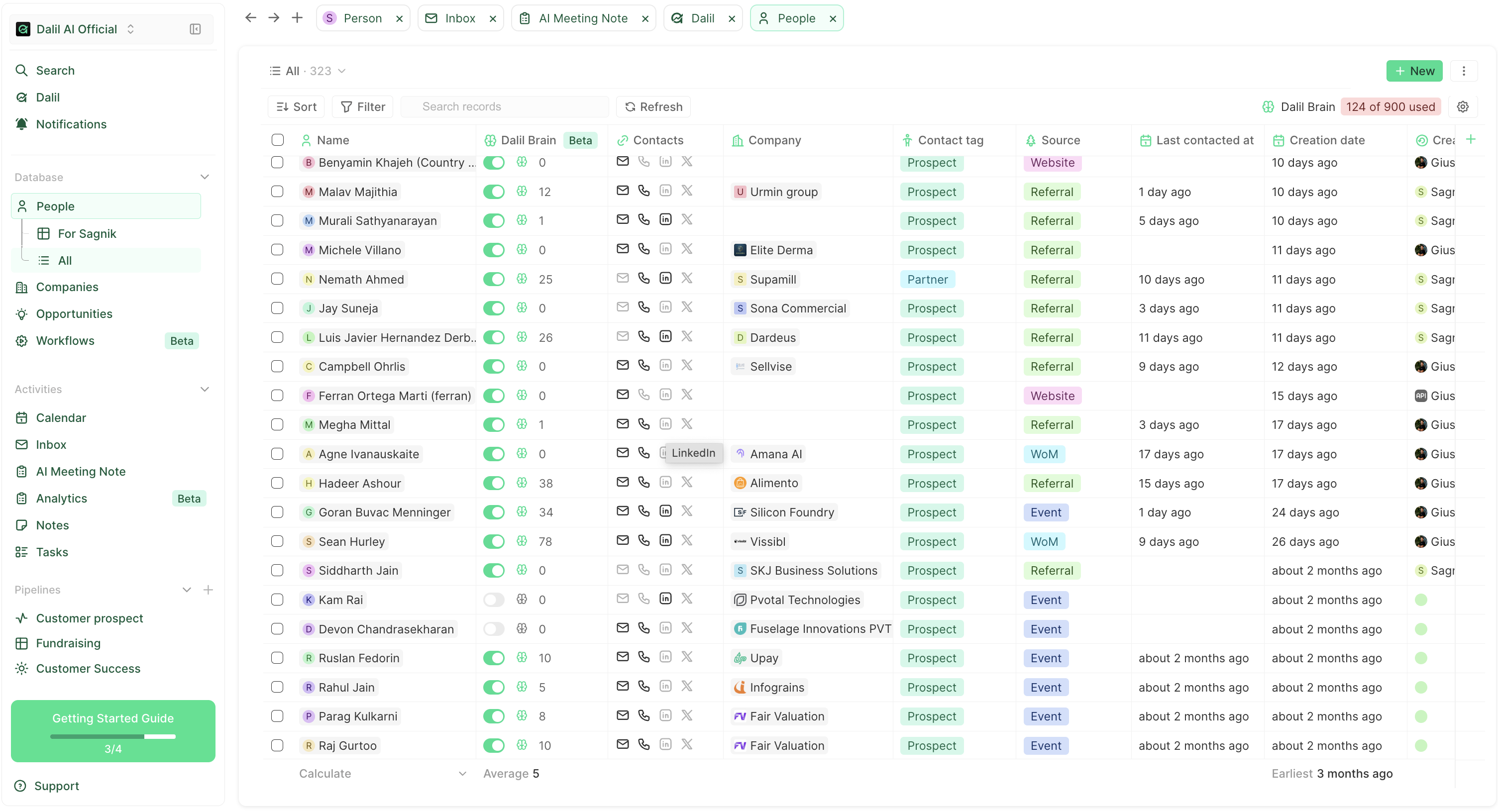Collapse the Activities section
1498x812 pixels.
(204, 389)
